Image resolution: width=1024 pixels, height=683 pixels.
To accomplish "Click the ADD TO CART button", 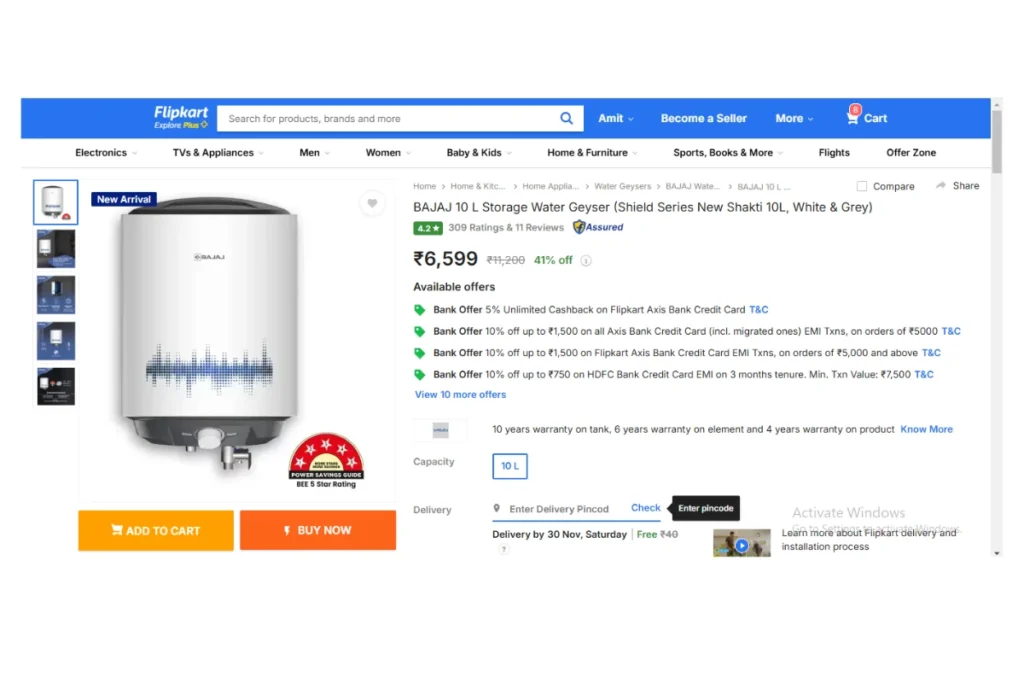I will 156,530.
